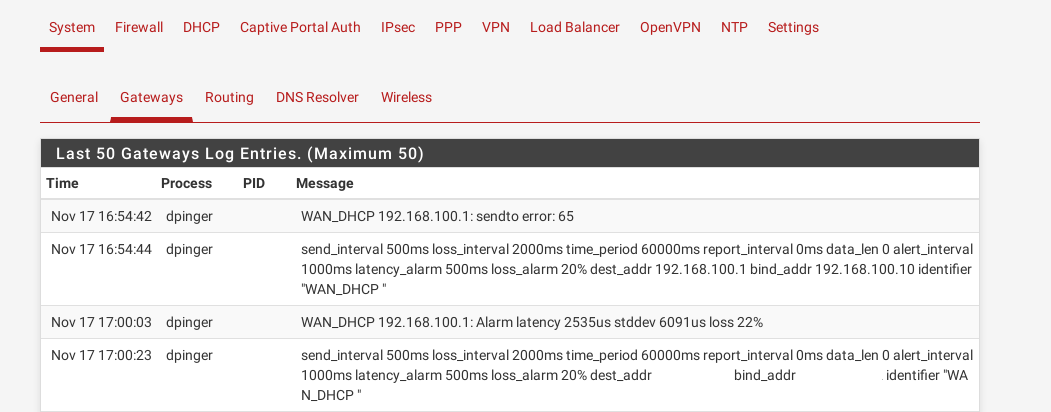Select the Captive Portal Auth tab
This screenshot has height=412, width=1051.
[x=300, y=28]
